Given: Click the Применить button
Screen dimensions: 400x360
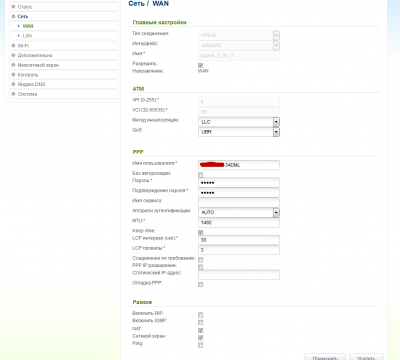Looking at the screenshot, I should (325, 357).
